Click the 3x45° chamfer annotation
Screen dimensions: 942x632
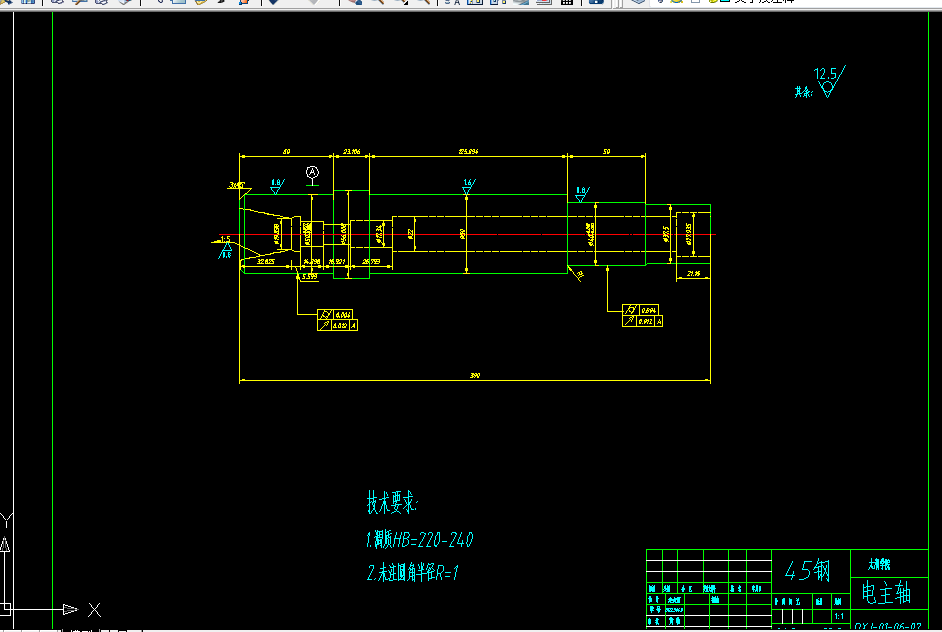coord(237,185)
